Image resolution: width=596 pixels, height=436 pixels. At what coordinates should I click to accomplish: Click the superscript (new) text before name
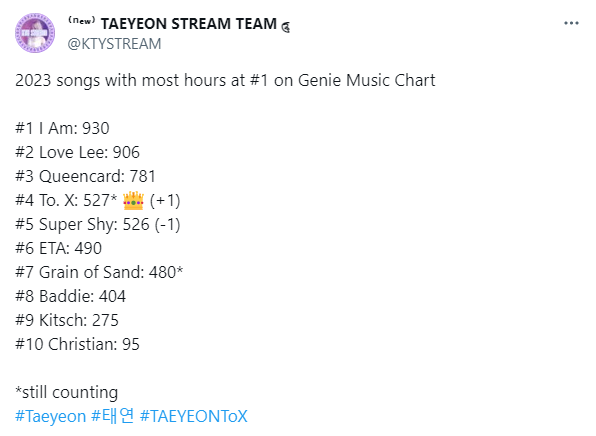click(x=82, y=21)
